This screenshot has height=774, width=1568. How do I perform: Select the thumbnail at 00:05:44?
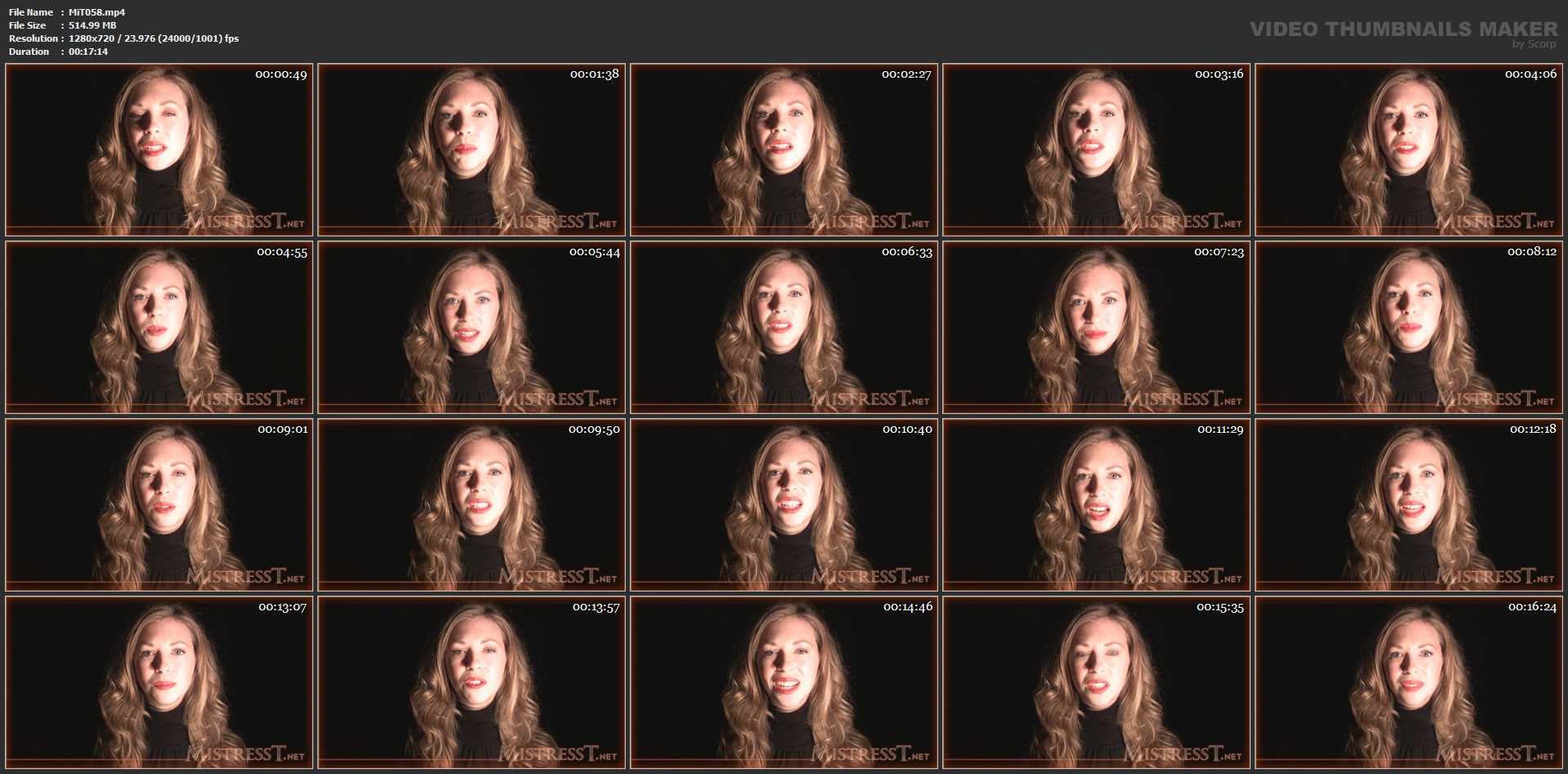(x=472, y=327)
